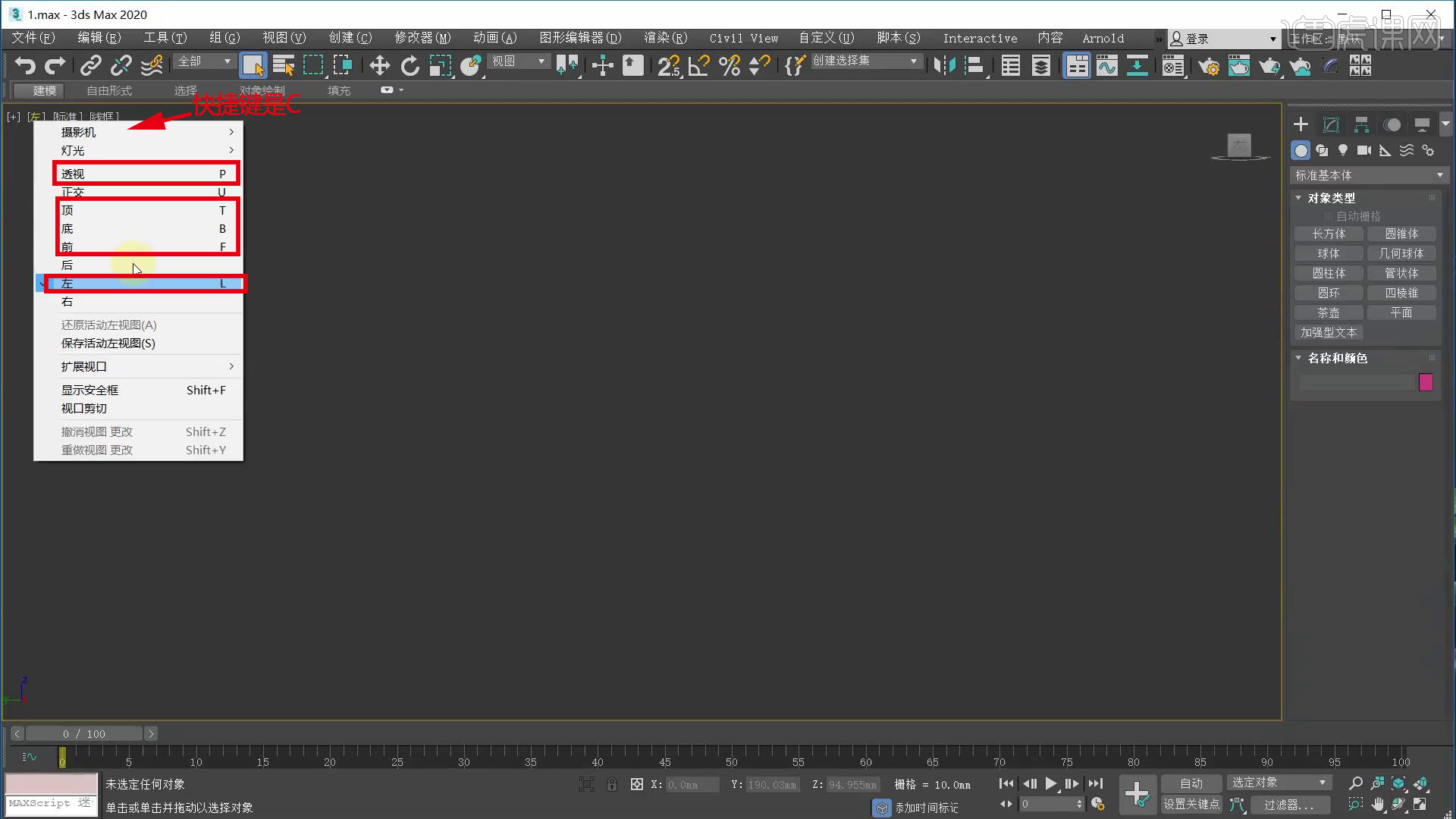Open the Hierarchy panel tab

click(x=1361, y=124)
